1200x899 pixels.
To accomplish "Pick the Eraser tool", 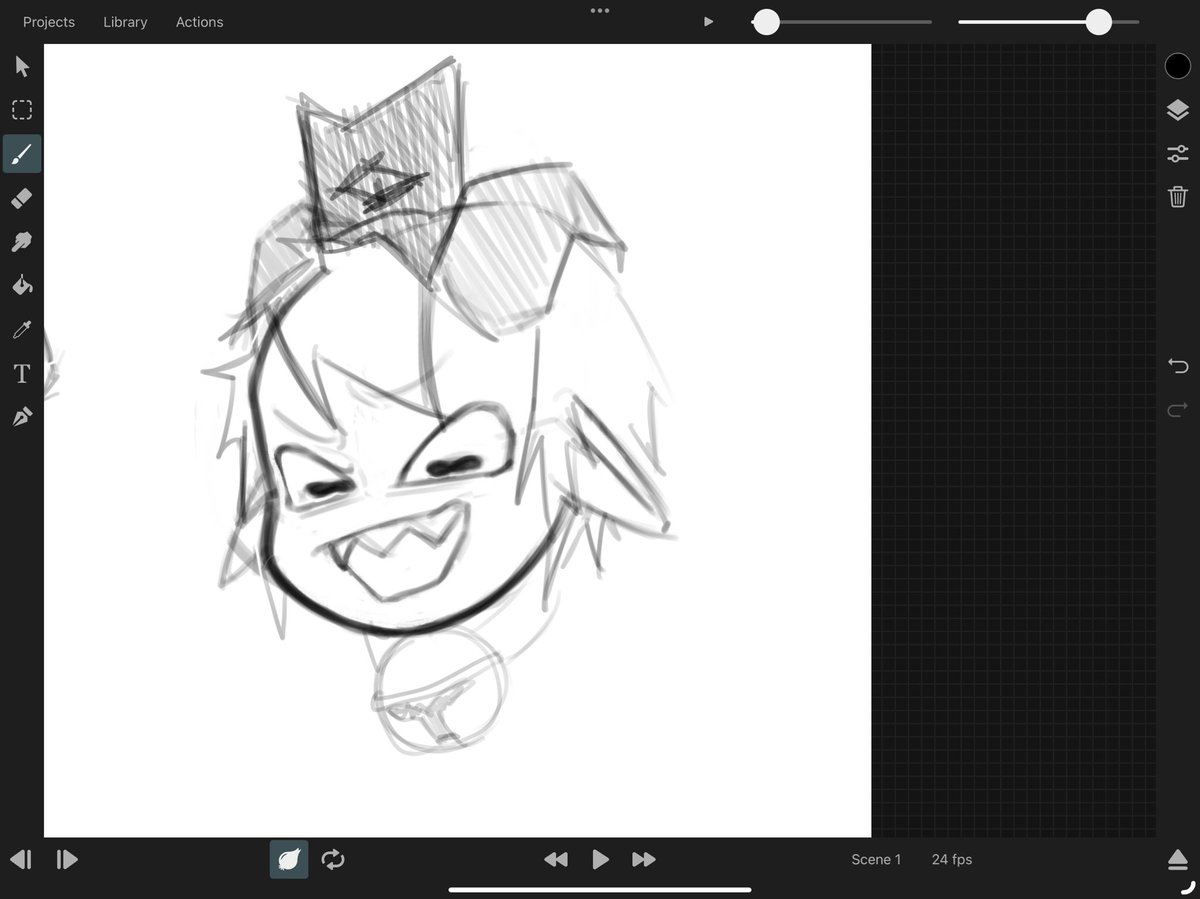I will tap(22, 198).
